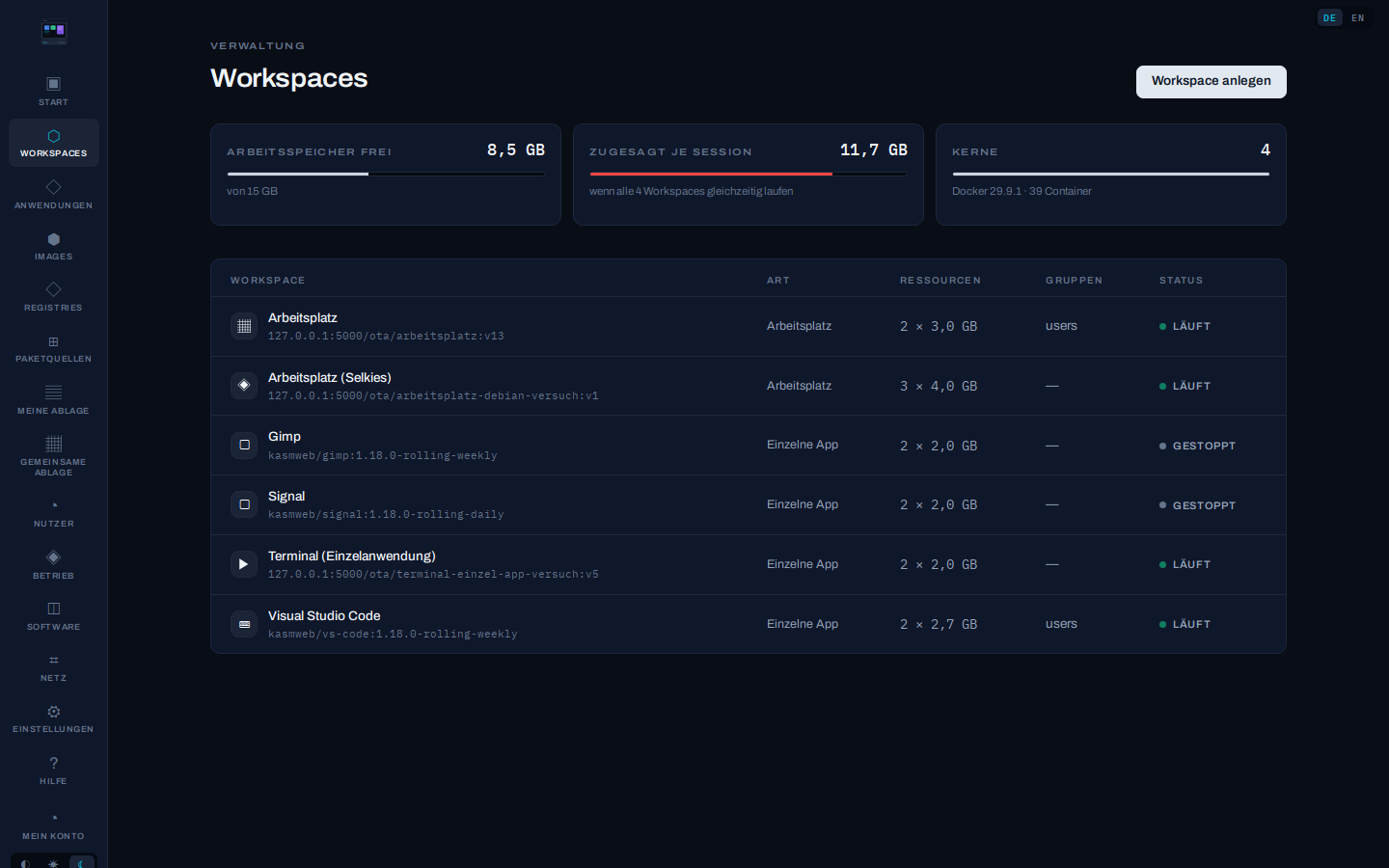The height and width of the screenshot is (868, 1389).
Task: Click the LÄUFT status of Terminal
Action: tap(1185, 564)
